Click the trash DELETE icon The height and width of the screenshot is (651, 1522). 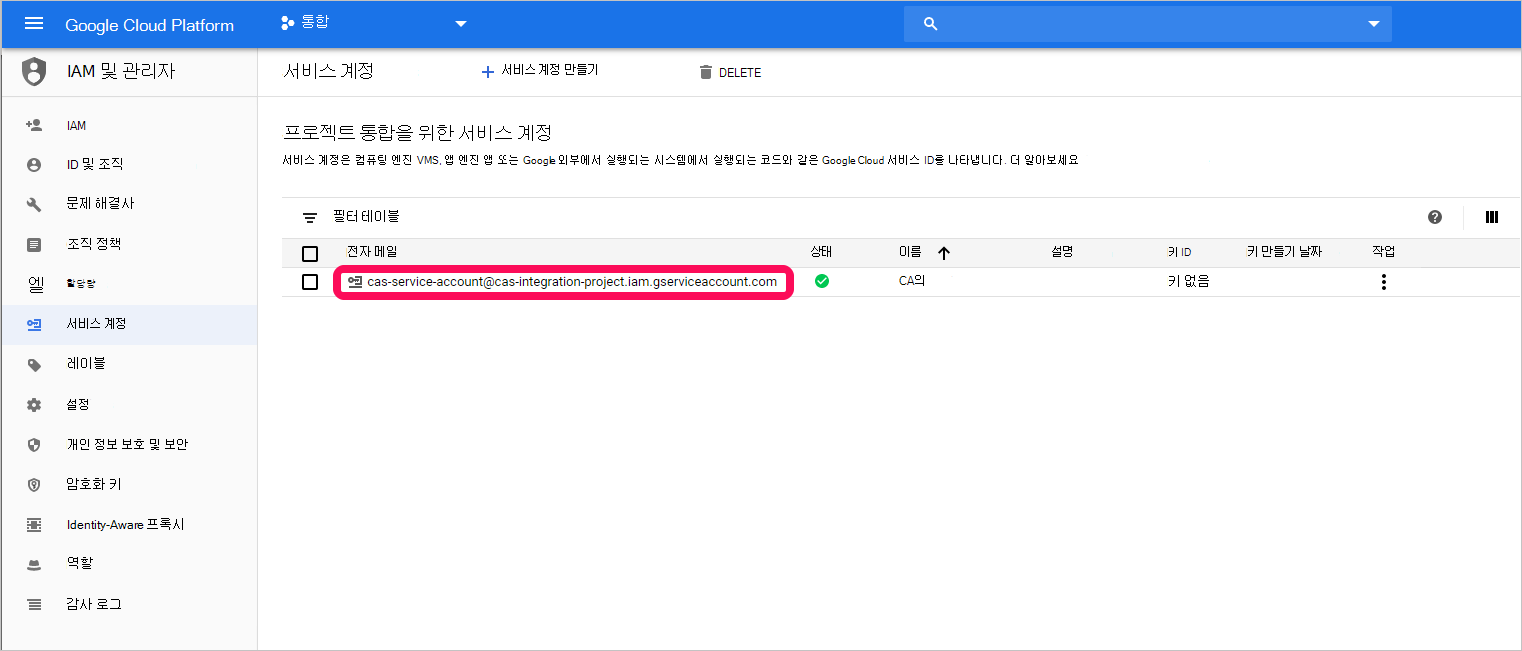pyautogui.click(x=706, y=72)
